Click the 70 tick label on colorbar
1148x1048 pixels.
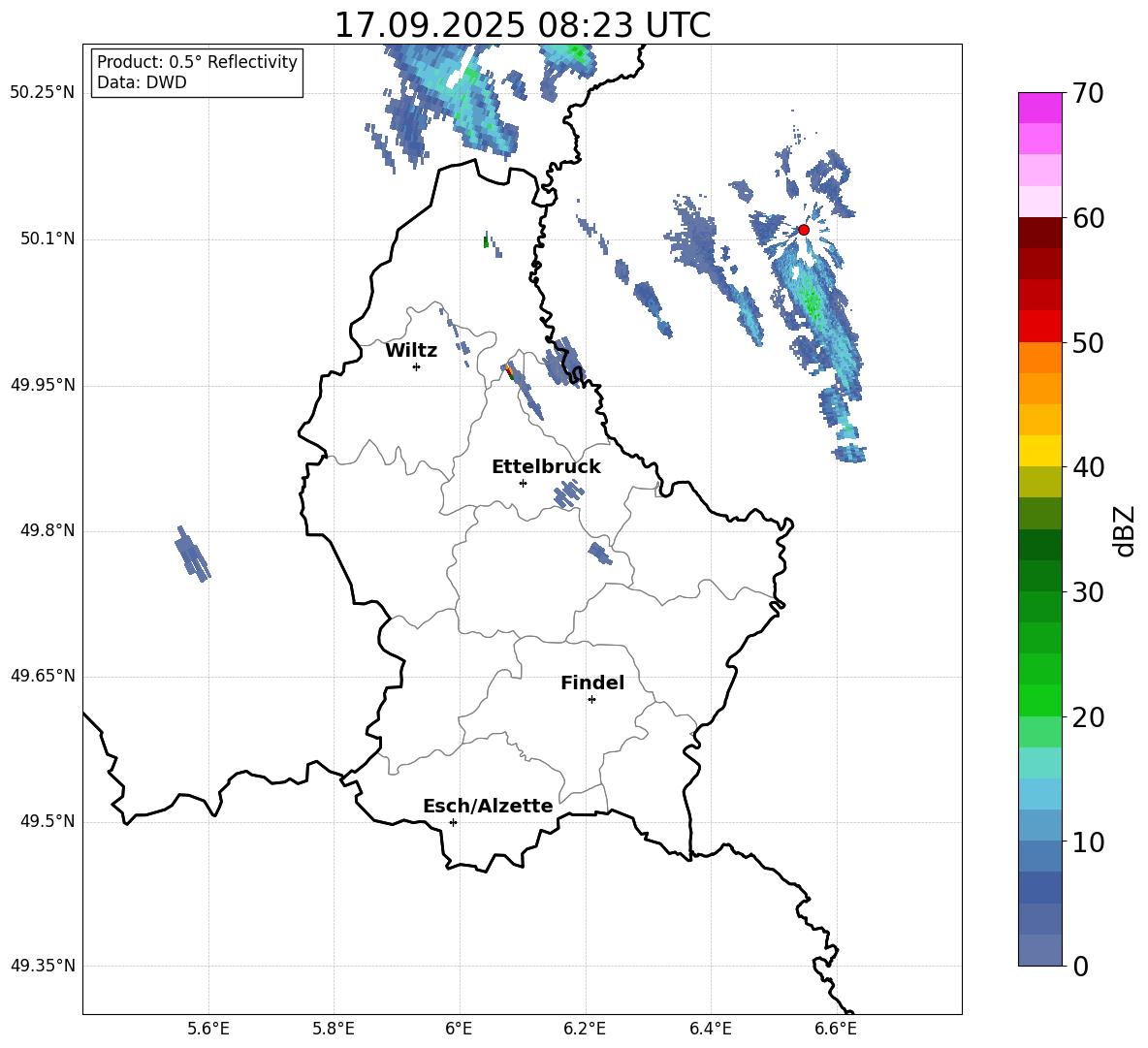(1087, 93)
